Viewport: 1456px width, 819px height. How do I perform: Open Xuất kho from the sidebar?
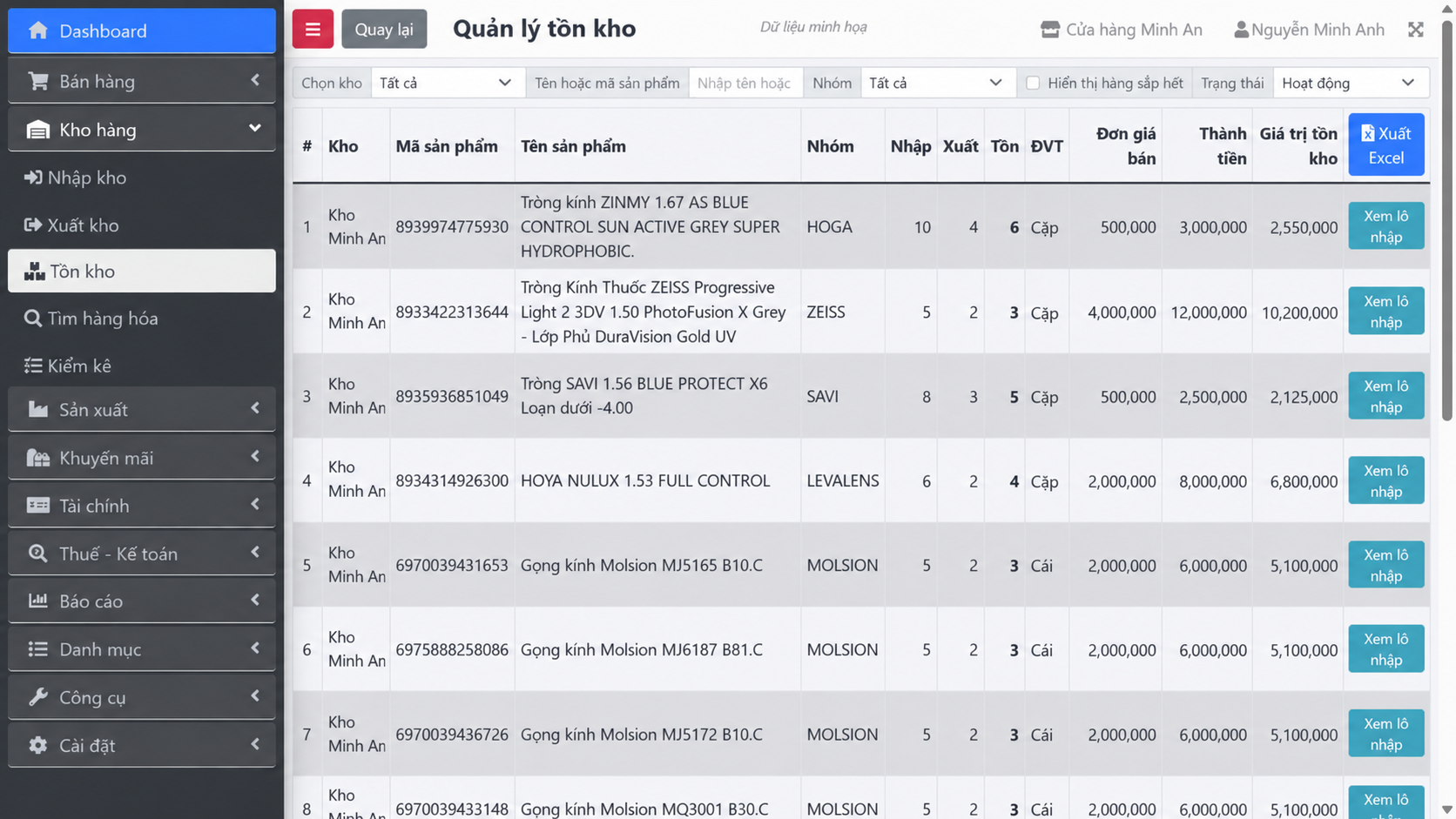[x=142, y=225]
